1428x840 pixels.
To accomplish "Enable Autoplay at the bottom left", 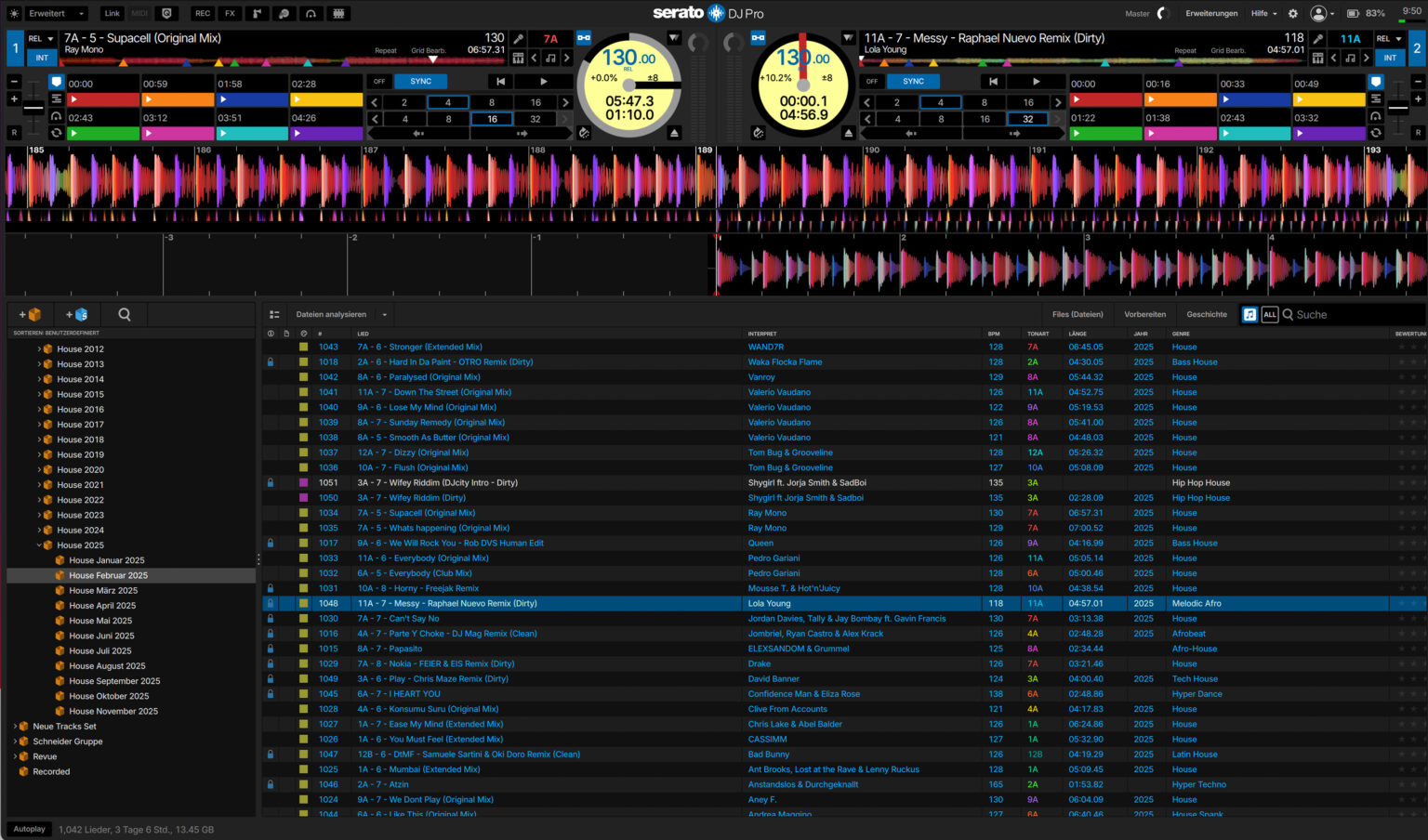I will tap(29, 828).
